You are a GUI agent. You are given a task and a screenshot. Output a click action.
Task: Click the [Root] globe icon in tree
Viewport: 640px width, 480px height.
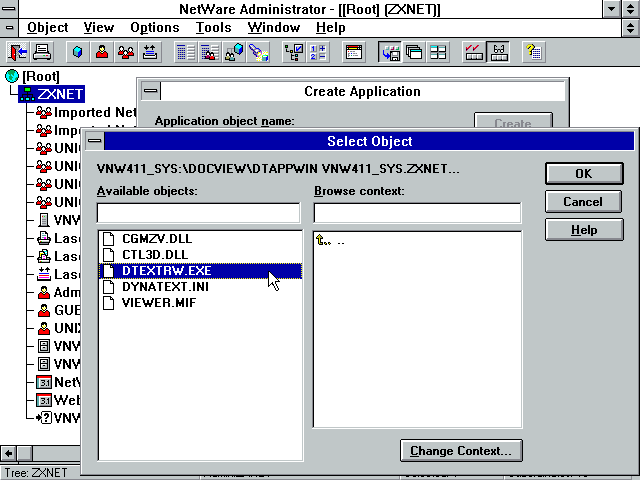point(12,76)
